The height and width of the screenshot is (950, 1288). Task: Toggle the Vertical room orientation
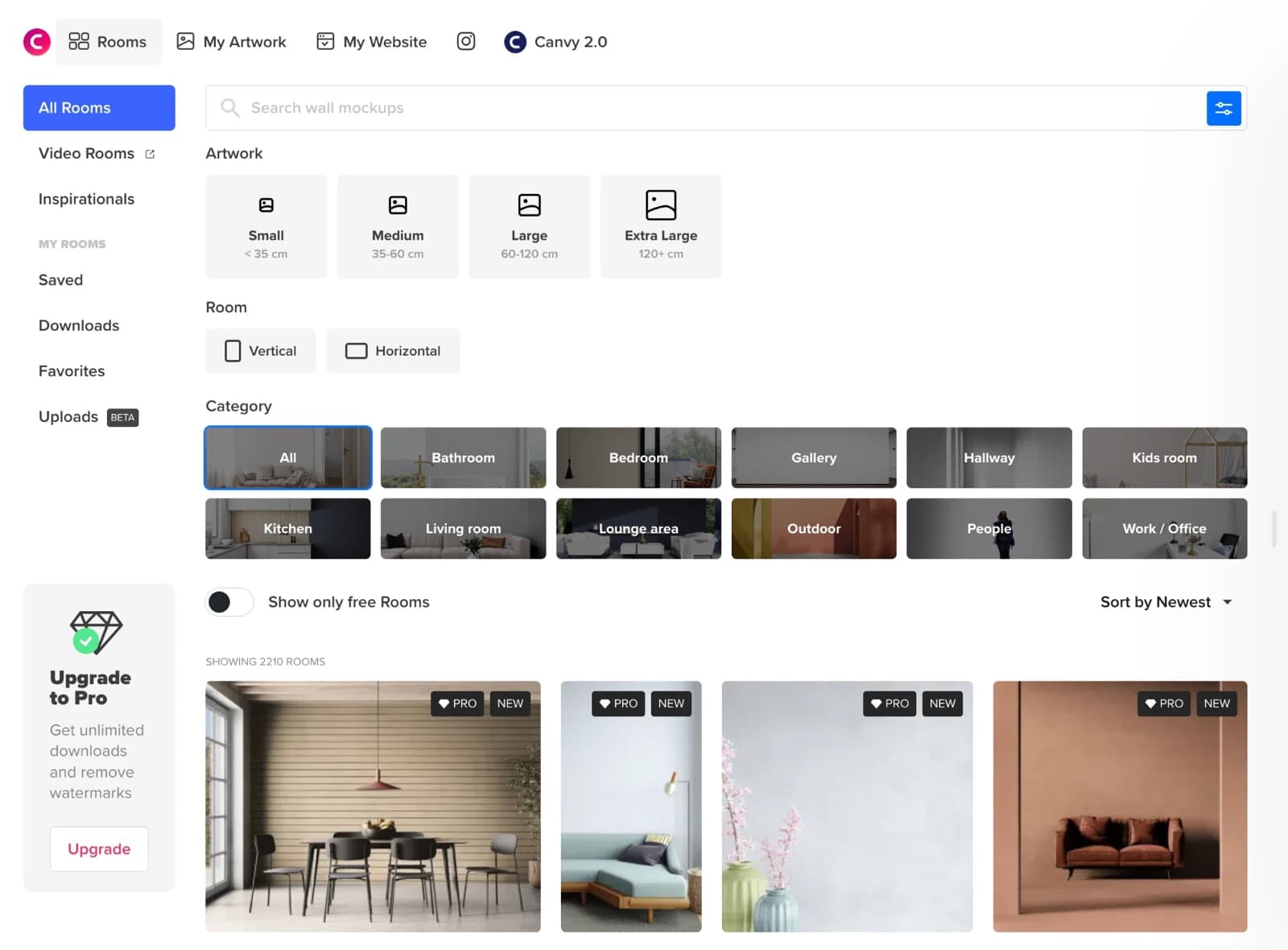(261, 351)
